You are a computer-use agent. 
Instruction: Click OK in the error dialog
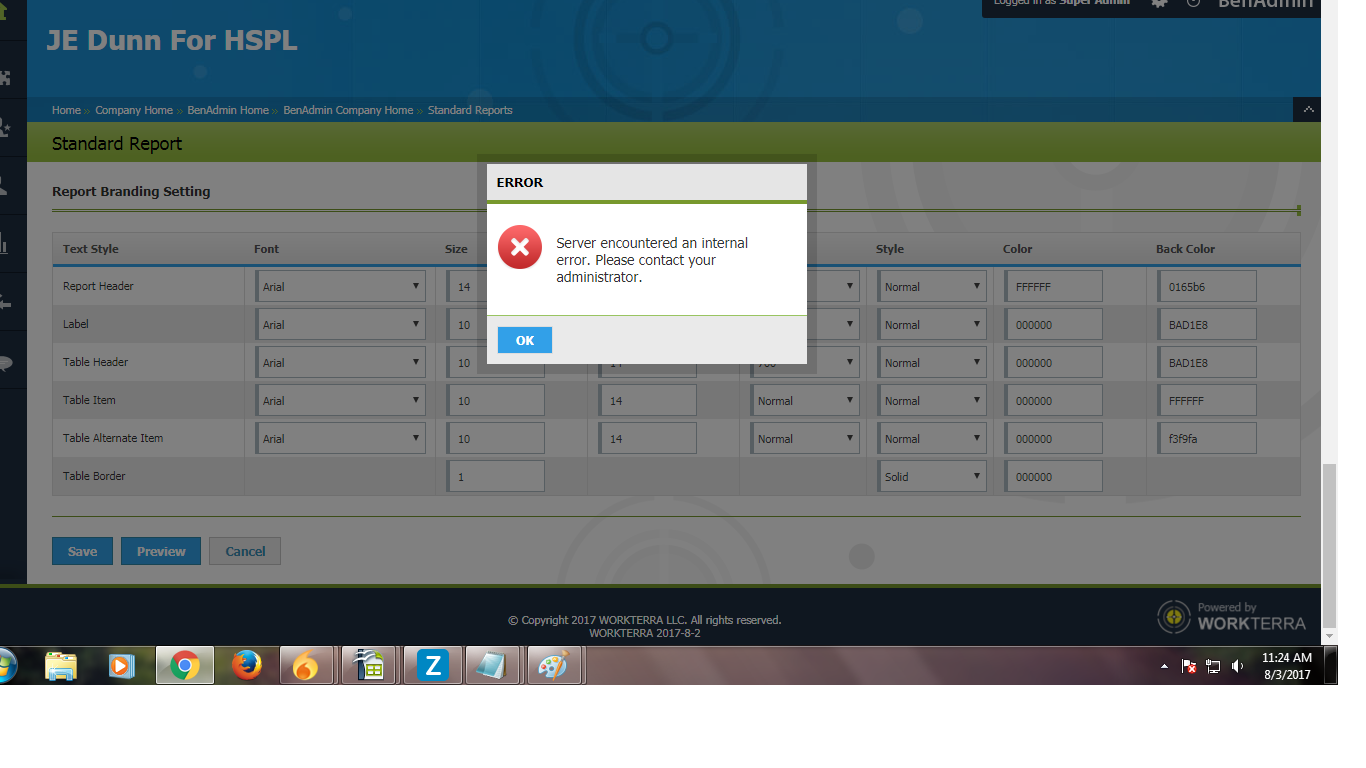524,340
